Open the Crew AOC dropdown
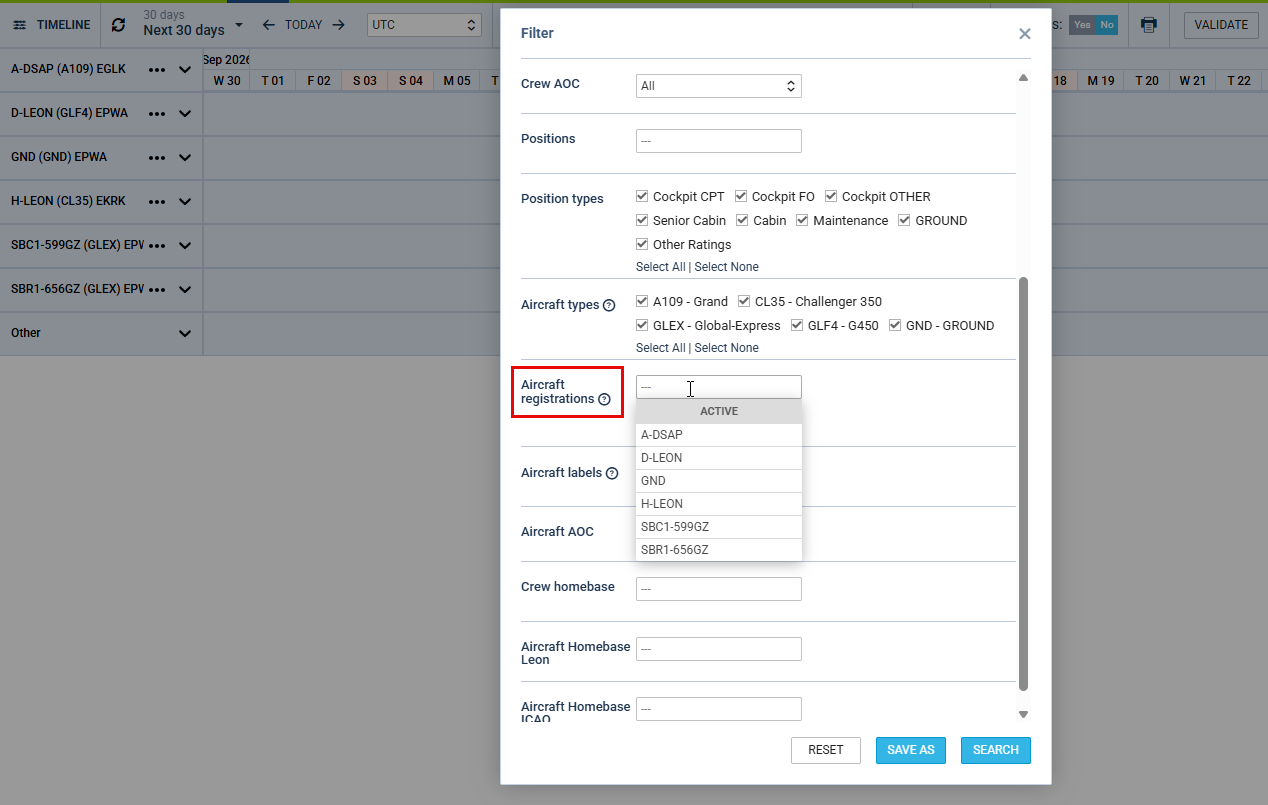The image size is (1268, 805). click(x=719, y=86)
